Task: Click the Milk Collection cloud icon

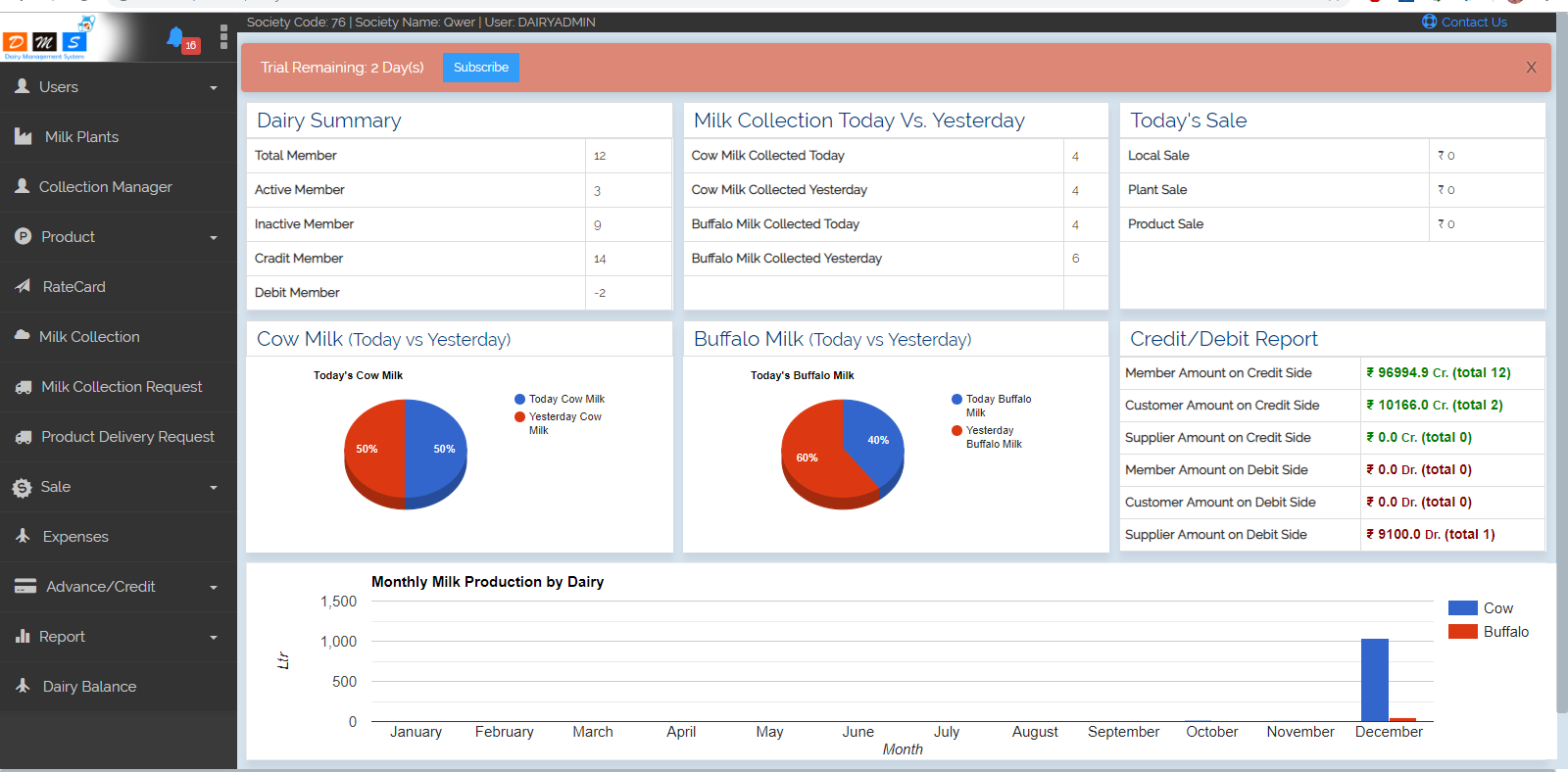Action: [x=23, y=335]
